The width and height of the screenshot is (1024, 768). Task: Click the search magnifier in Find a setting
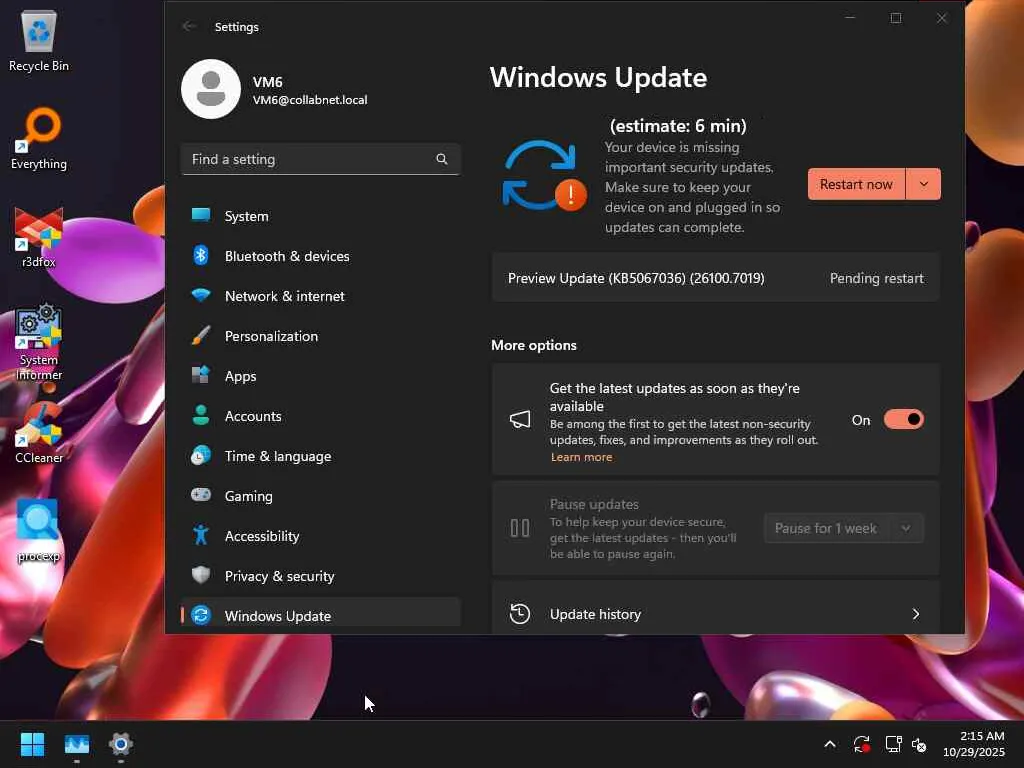442,159
